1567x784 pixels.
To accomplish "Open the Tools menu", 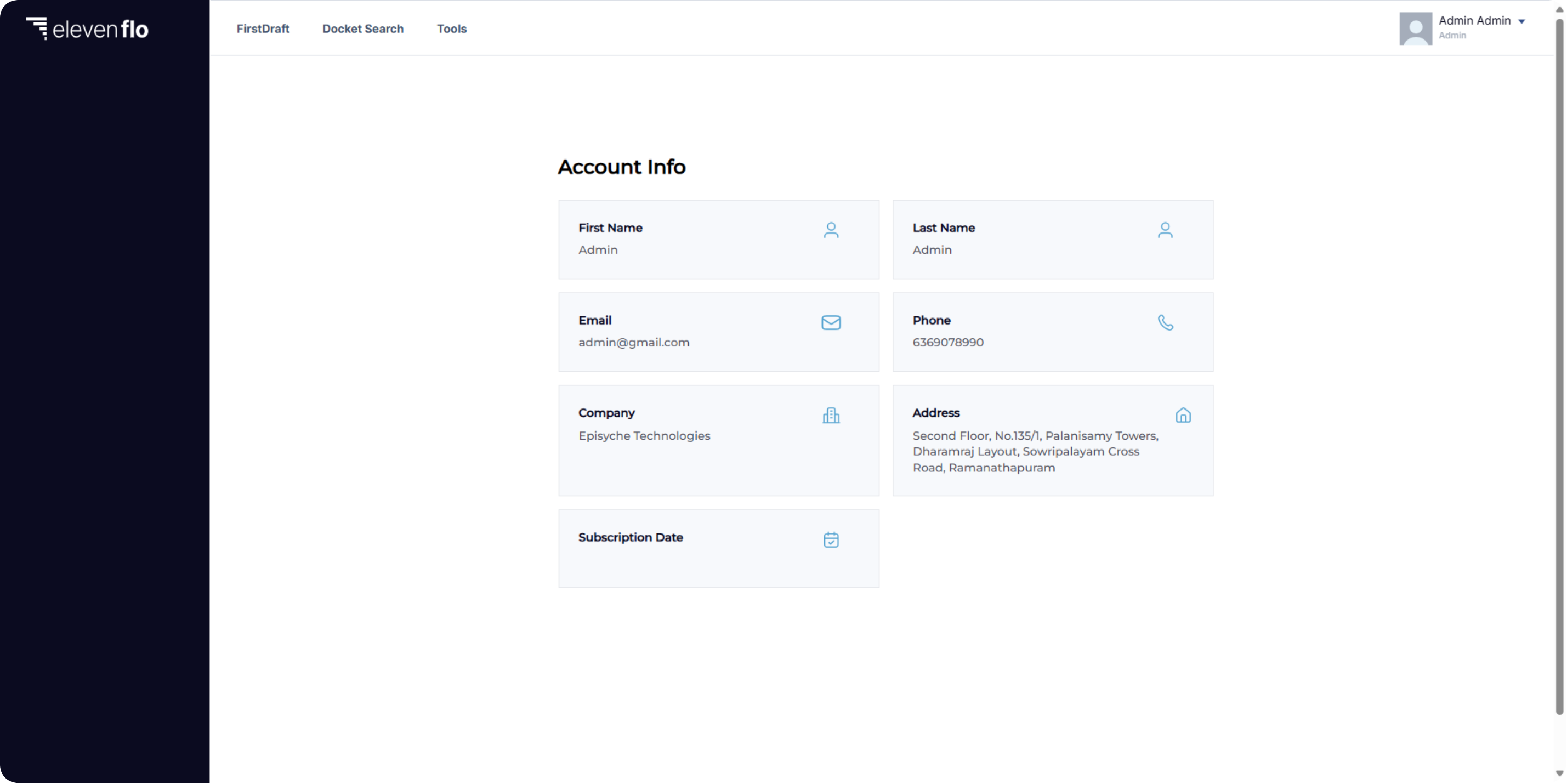I will tap(451, 29).
